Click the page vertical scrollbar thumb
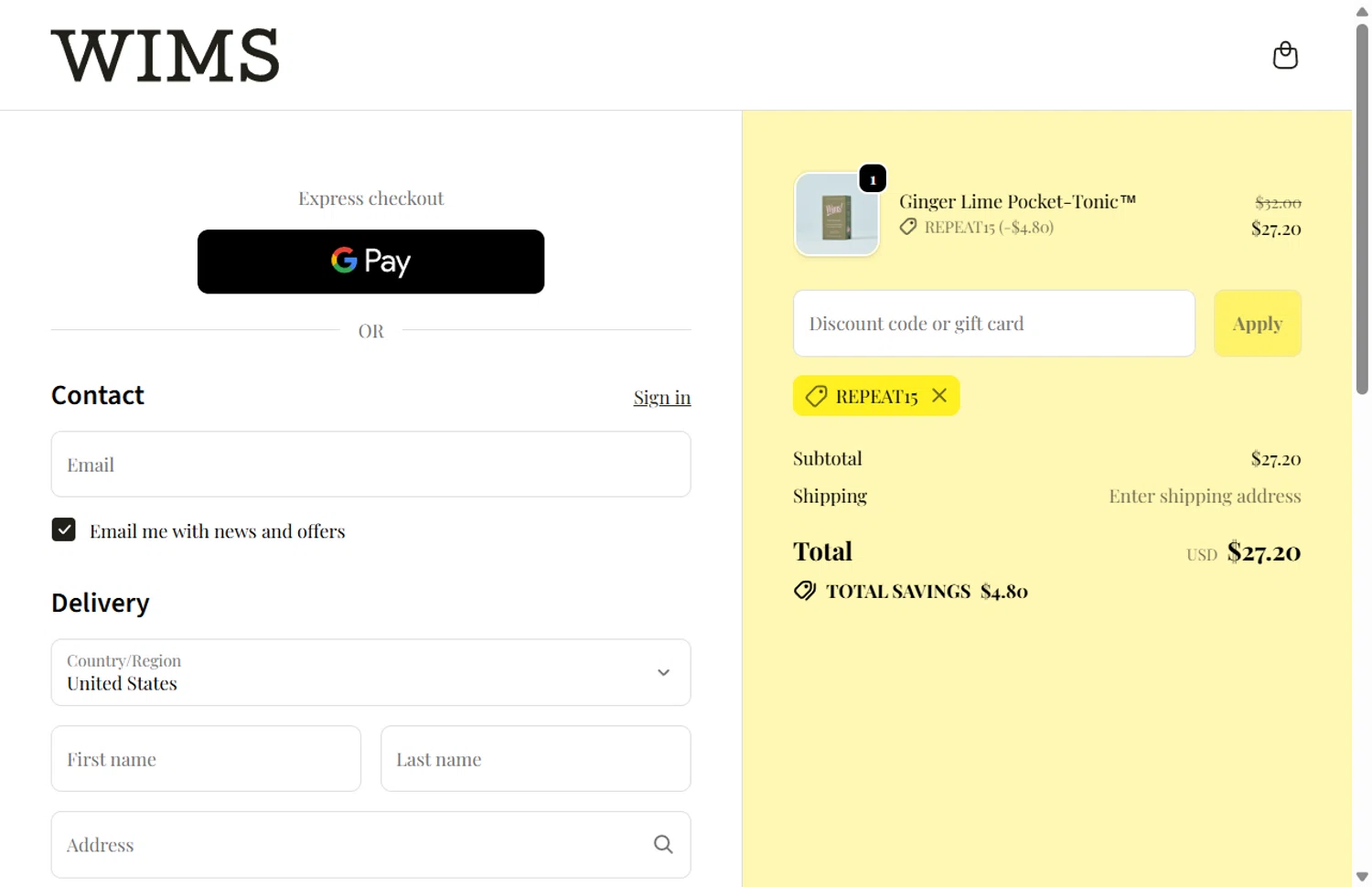Image resolution: width=1372 pixels, height=887 pixels. tap(1362, 208)
